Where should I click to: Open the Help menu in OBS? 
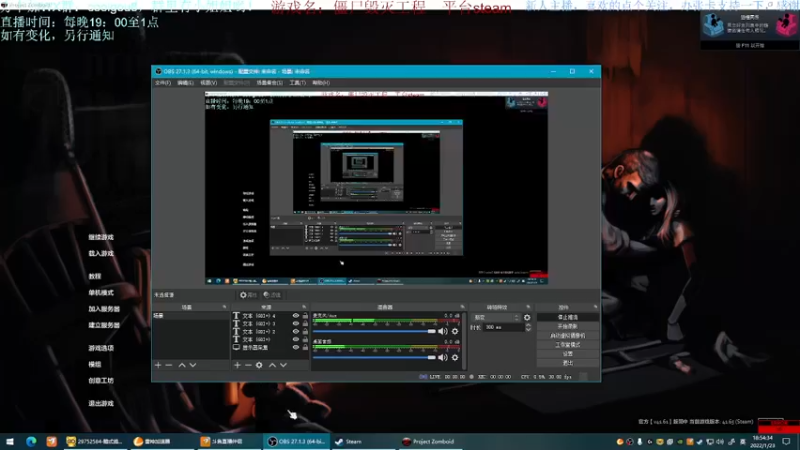click(321, 83)
